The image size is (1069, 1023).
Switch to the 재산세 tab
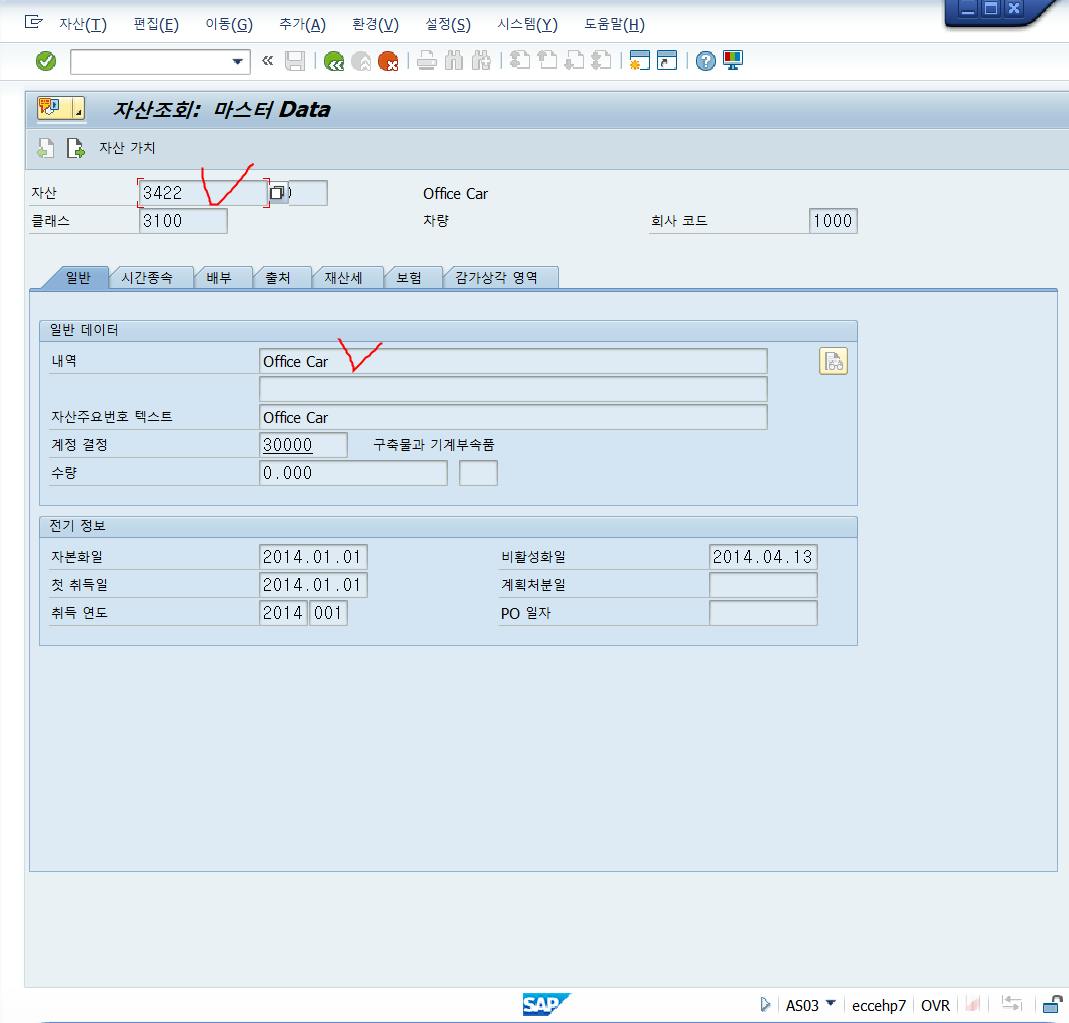tap(344, 277)
